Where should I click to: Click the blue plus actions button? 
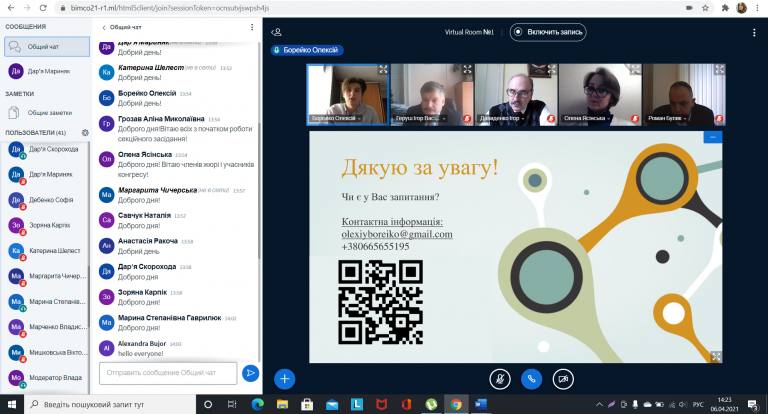pyautogui.click(x=285, y=378)
